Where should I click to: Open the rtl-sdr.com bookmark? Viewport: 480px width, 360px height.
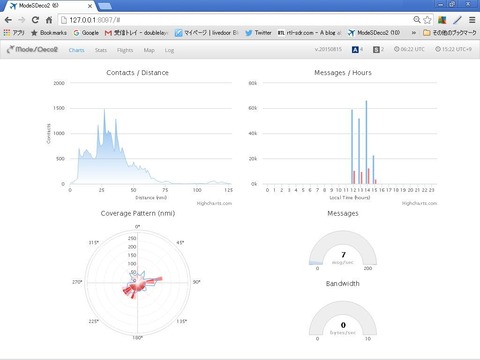(309, 33)
